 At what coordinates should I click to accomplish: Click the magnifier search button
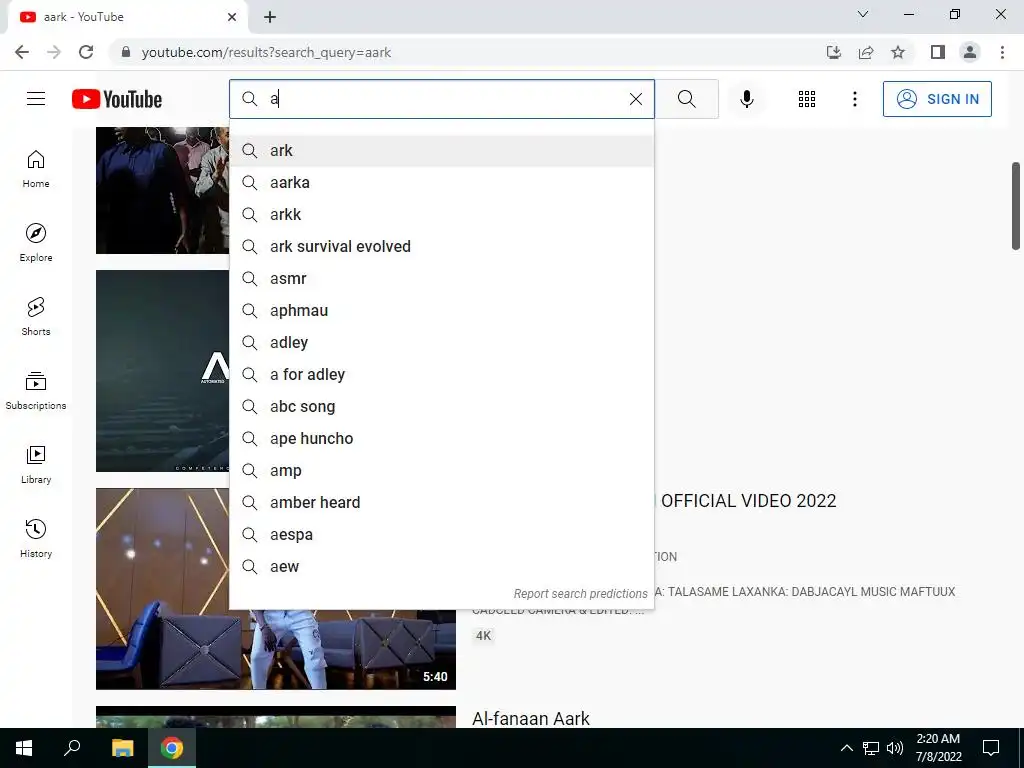(686, 99)
